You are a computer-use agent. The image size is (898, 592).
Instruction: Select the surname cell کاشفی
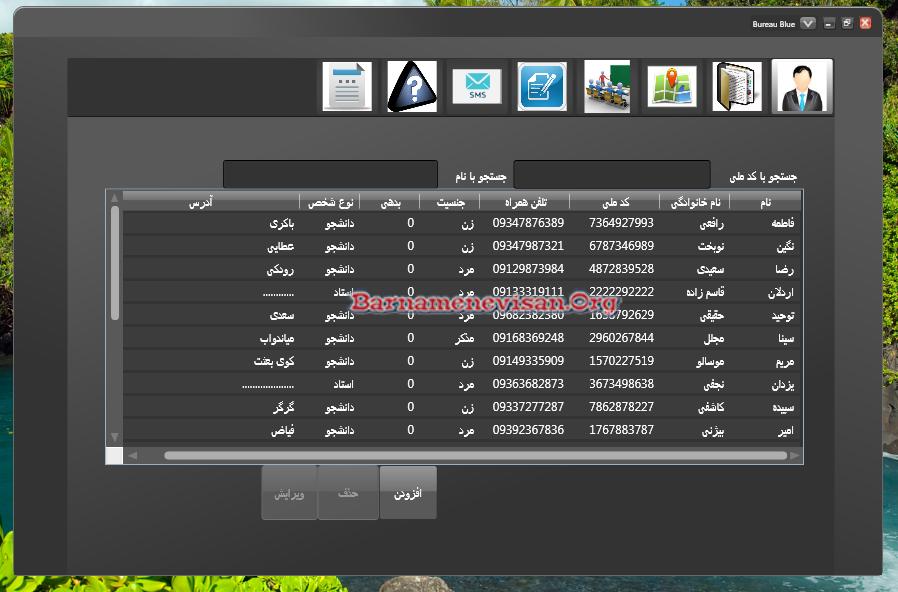pos(711,408)
